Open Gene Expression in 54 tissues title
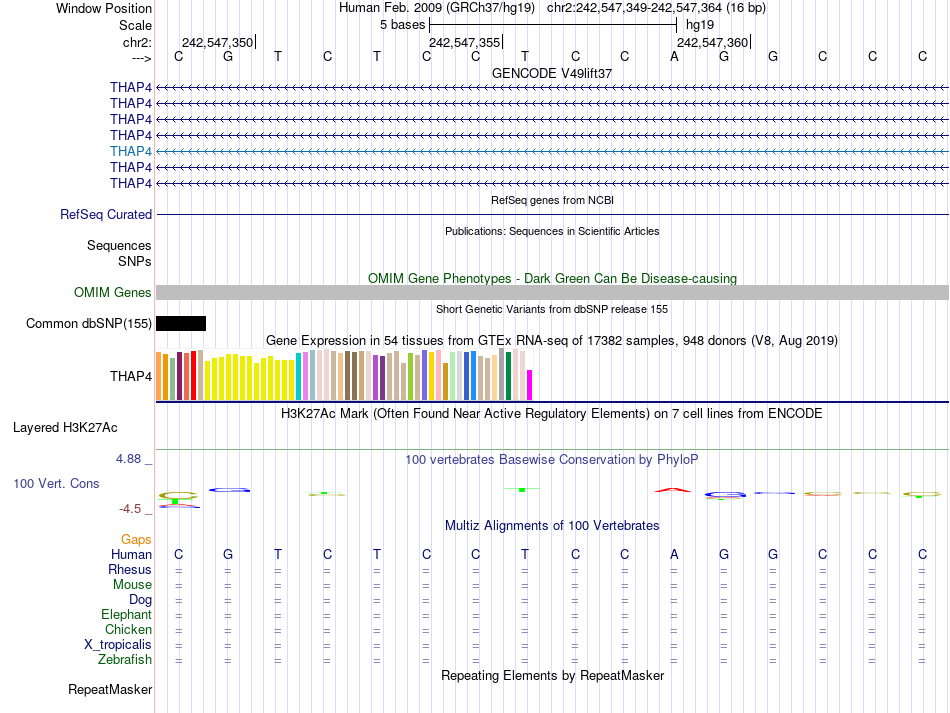This screenshot has height=713, width=950. pos(552,340)
